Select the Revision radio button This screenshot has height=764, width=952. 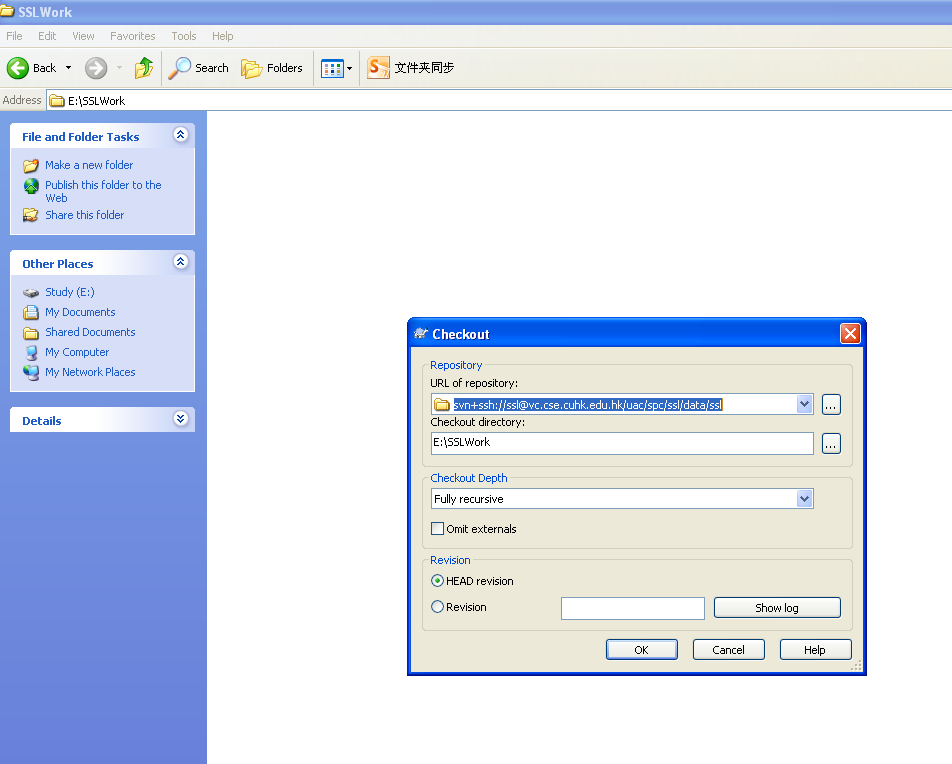[x=437, y=606]
